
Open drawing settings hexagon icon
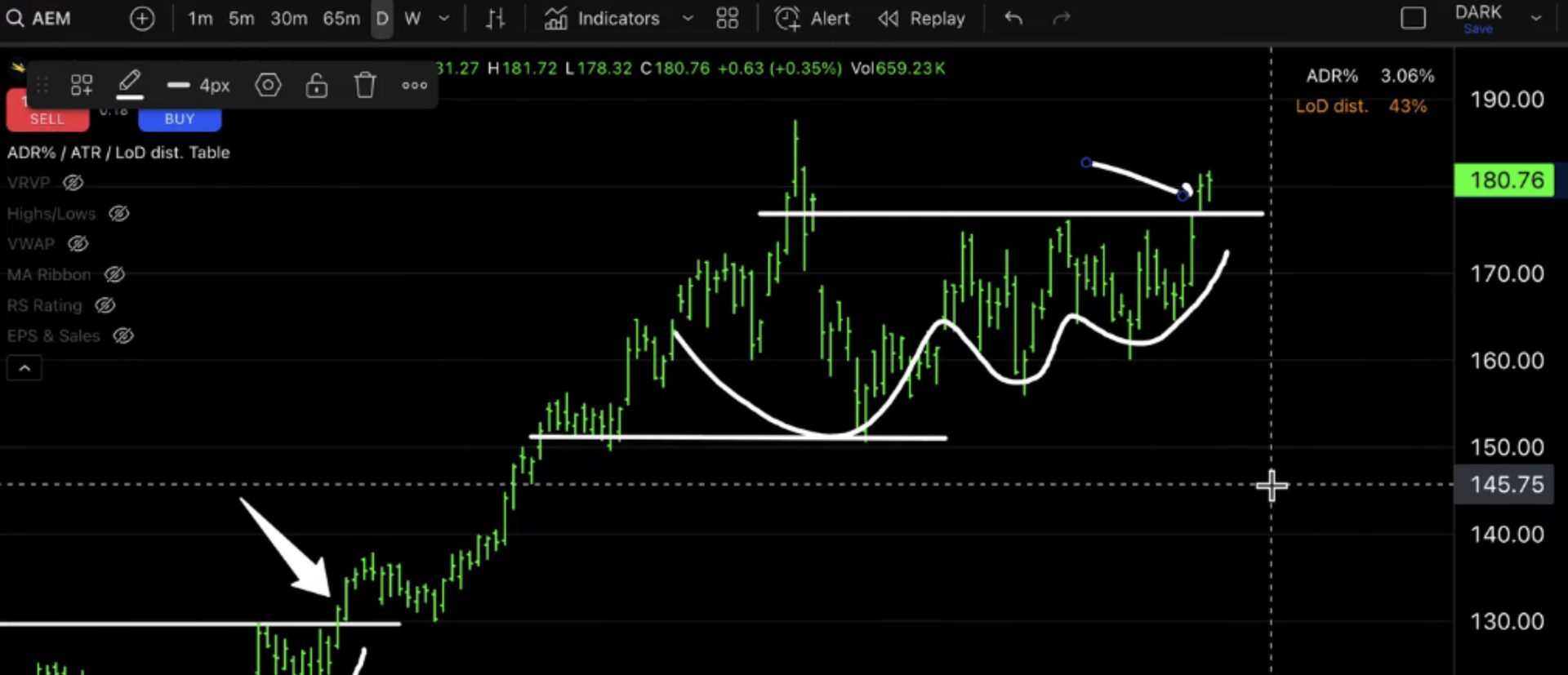coord(268,85)
